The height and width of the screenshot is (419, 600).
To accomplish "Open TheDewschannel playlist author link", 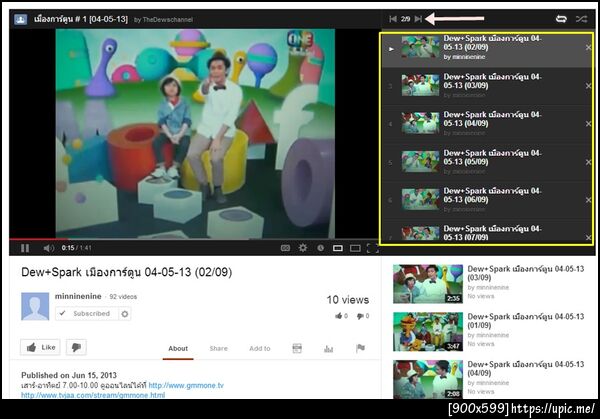I will [167, 20].
